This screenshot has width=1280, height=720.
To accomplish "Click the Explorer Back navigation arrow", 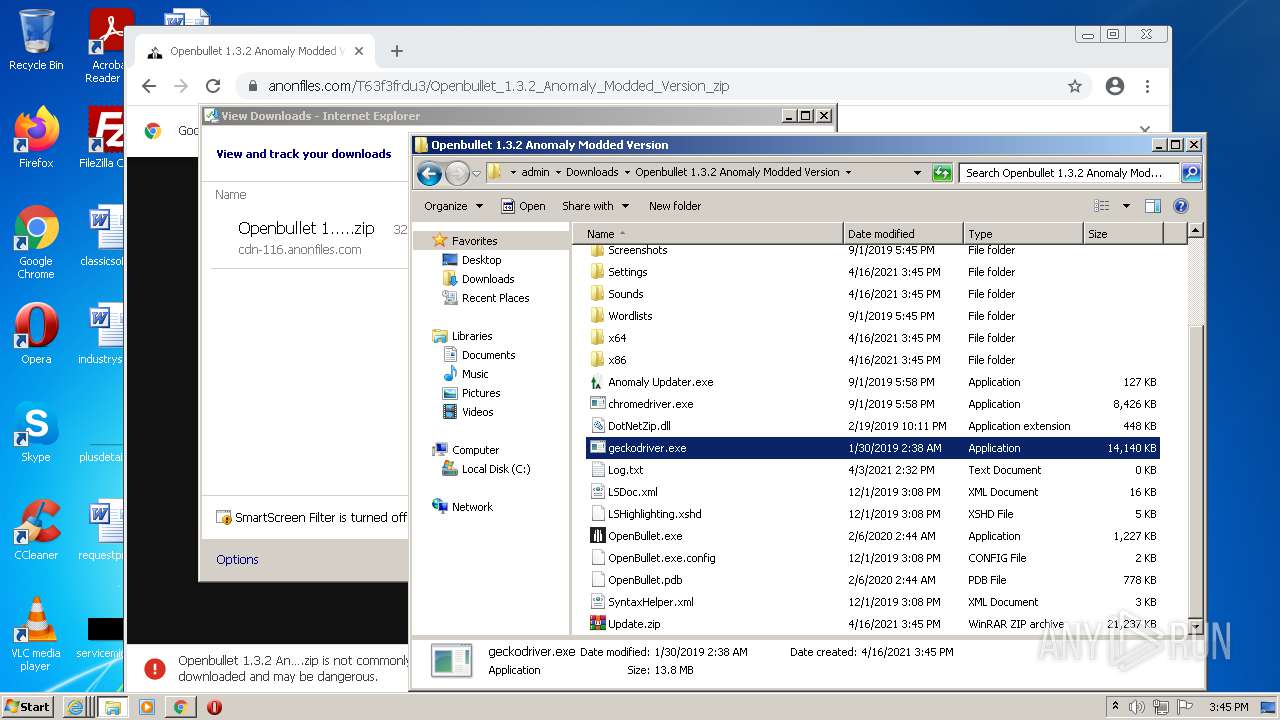I will tap(430, 174).
